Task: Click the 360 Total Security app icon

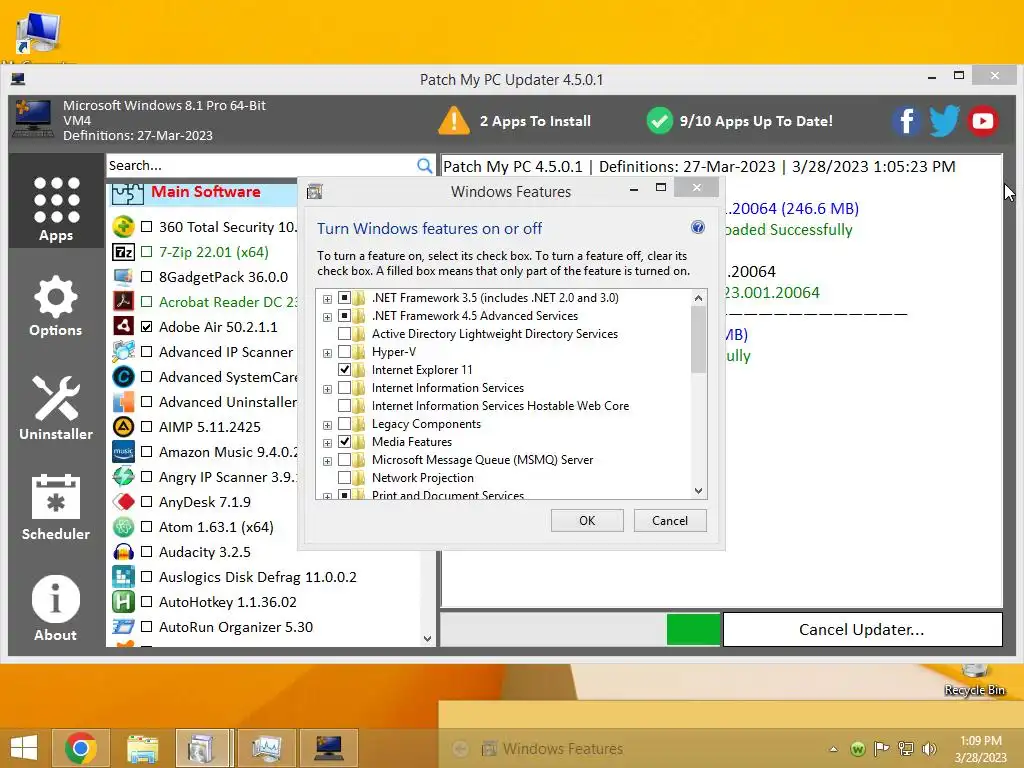Action: coord(123,227)
